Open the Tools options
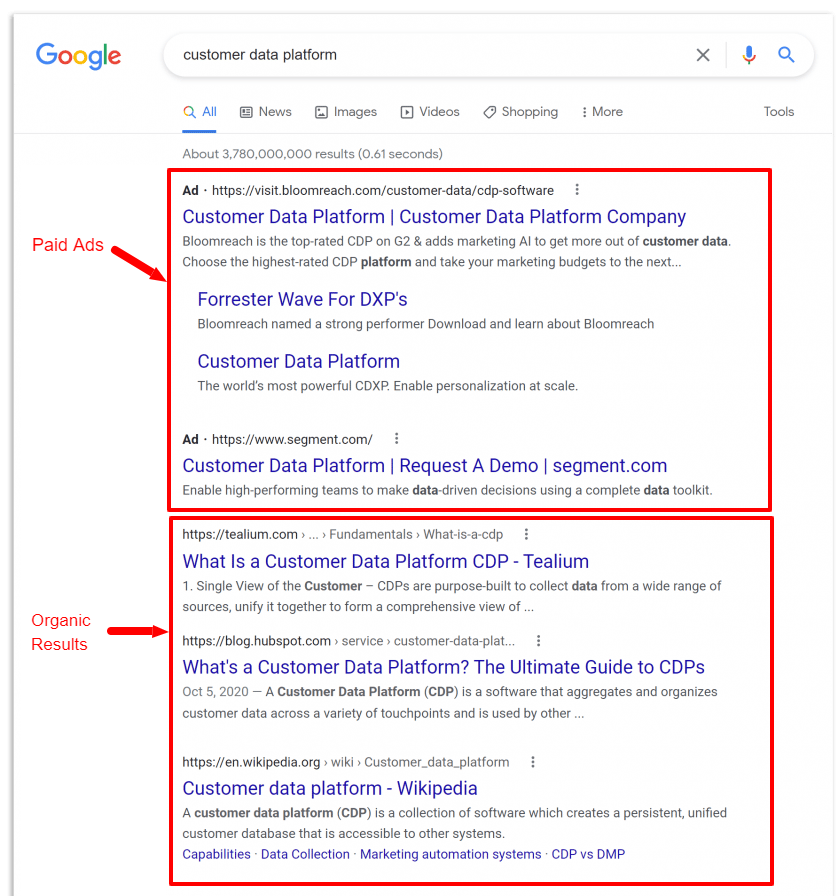This screenshot has height=896, width=837. [779, 112]
